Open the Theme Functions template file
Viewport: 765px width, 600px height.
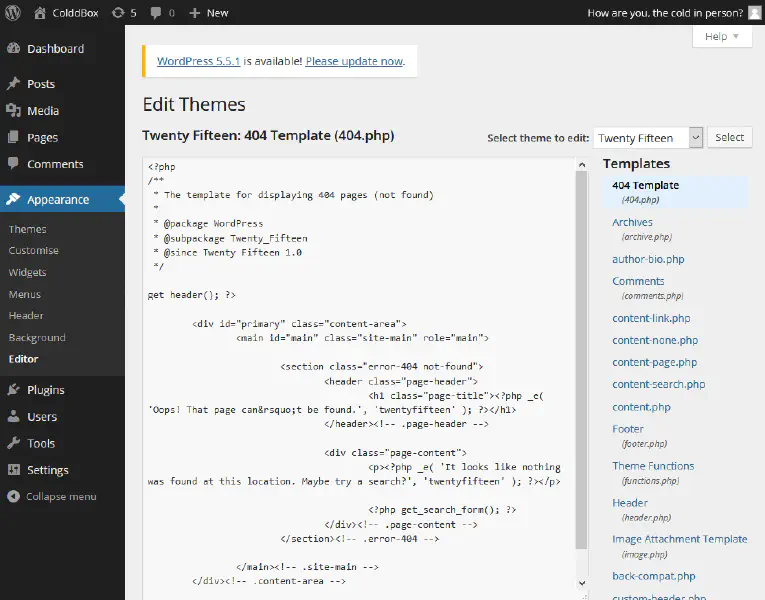tap(653, 466)
